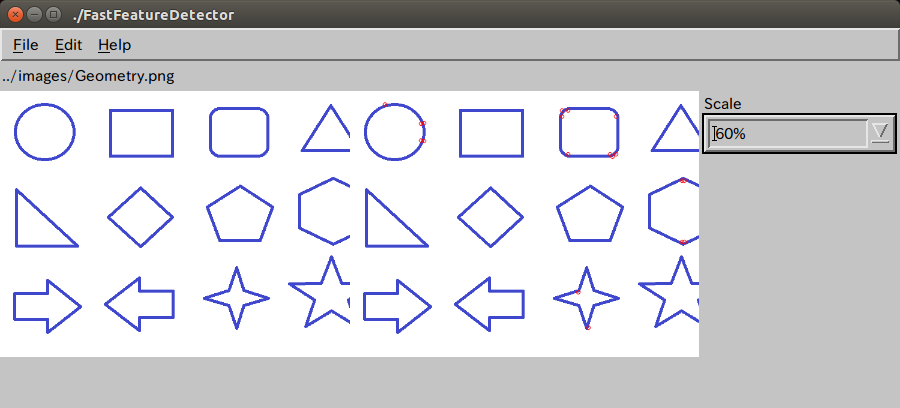Click the circle with red keypoint markers
900x408 pixels.
pos(394,131)
